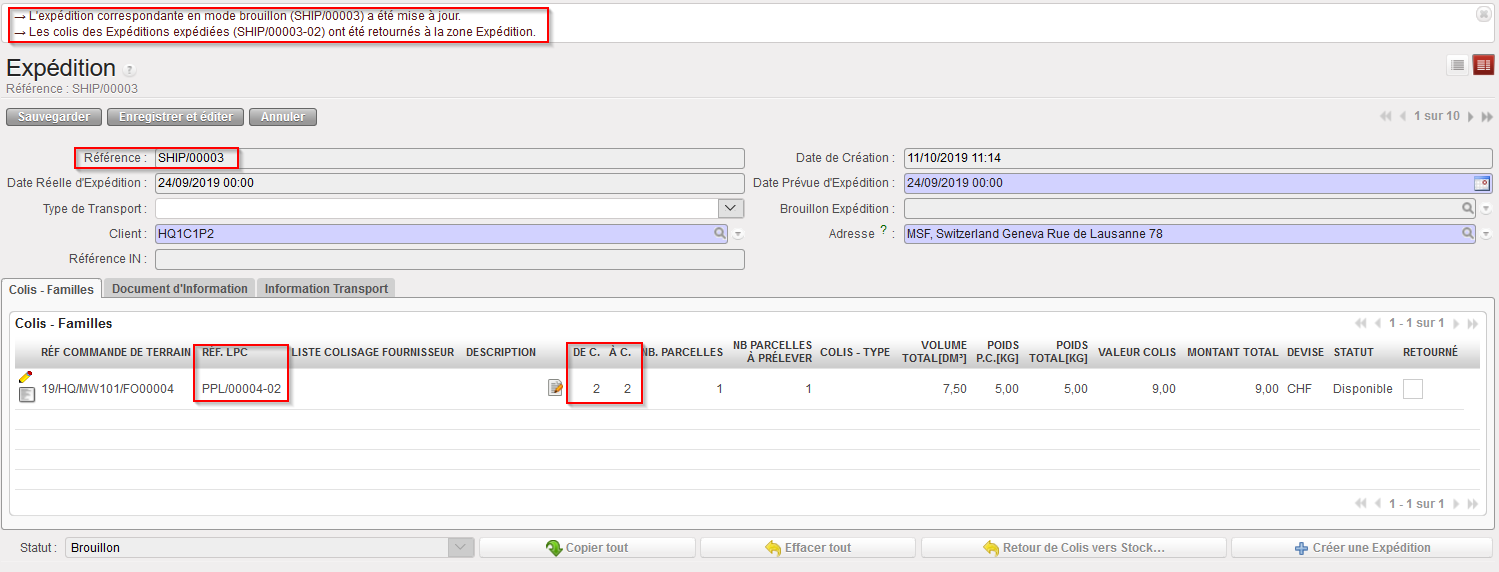Click Créer une Expédition button

[1362, 548]
